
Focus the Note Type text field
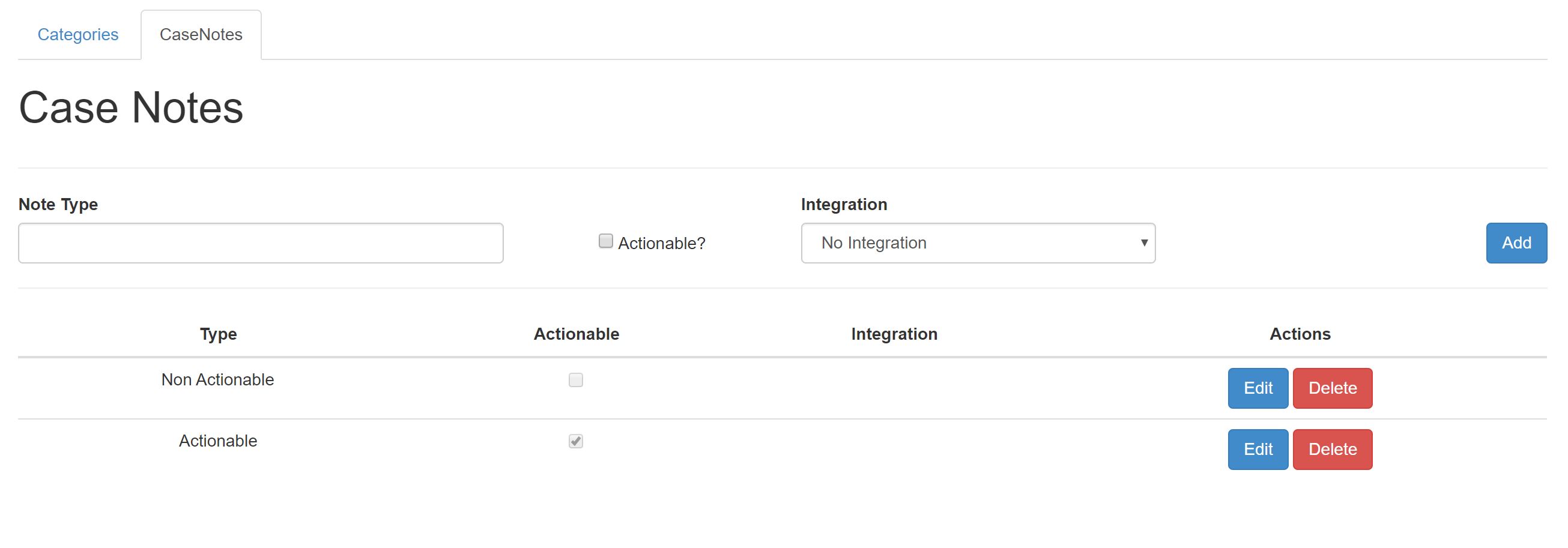click(261, 243)
